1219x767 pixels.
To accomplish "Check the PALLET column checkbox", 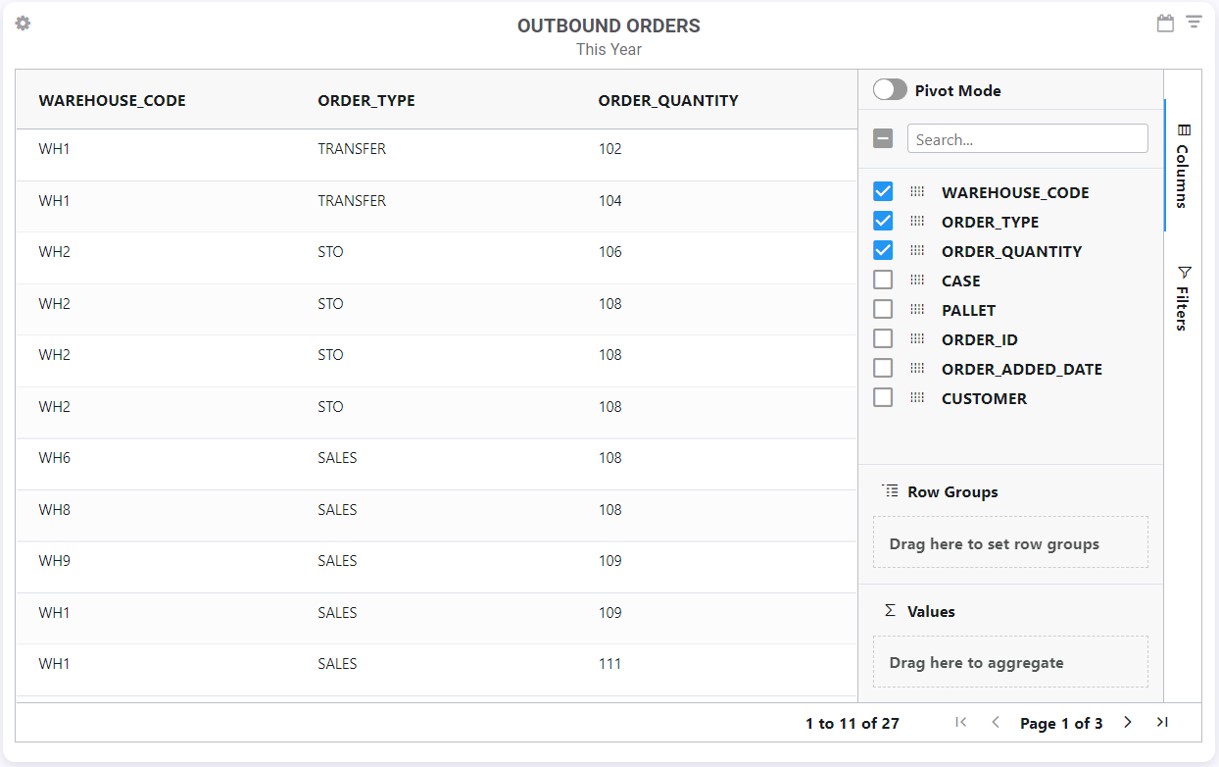I will pyautogui.click(x=883, y=309).
